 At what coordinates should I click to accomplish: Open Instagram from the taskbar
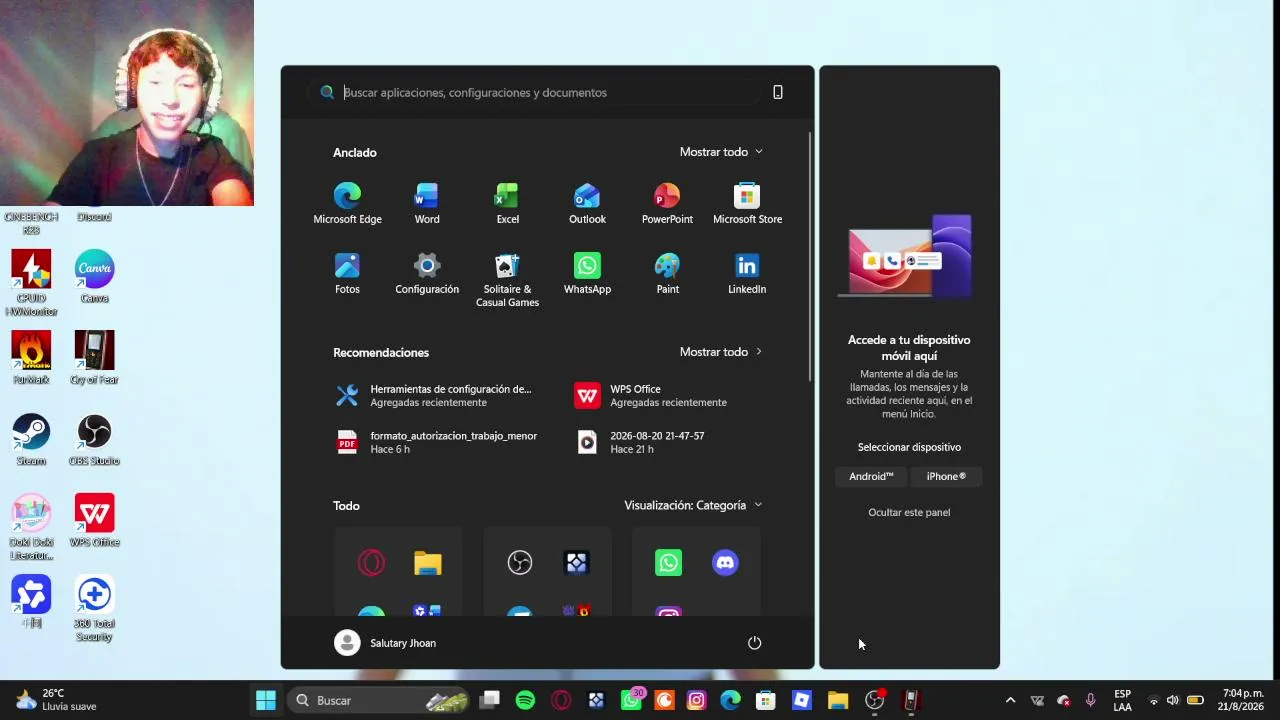pos(697,700)
